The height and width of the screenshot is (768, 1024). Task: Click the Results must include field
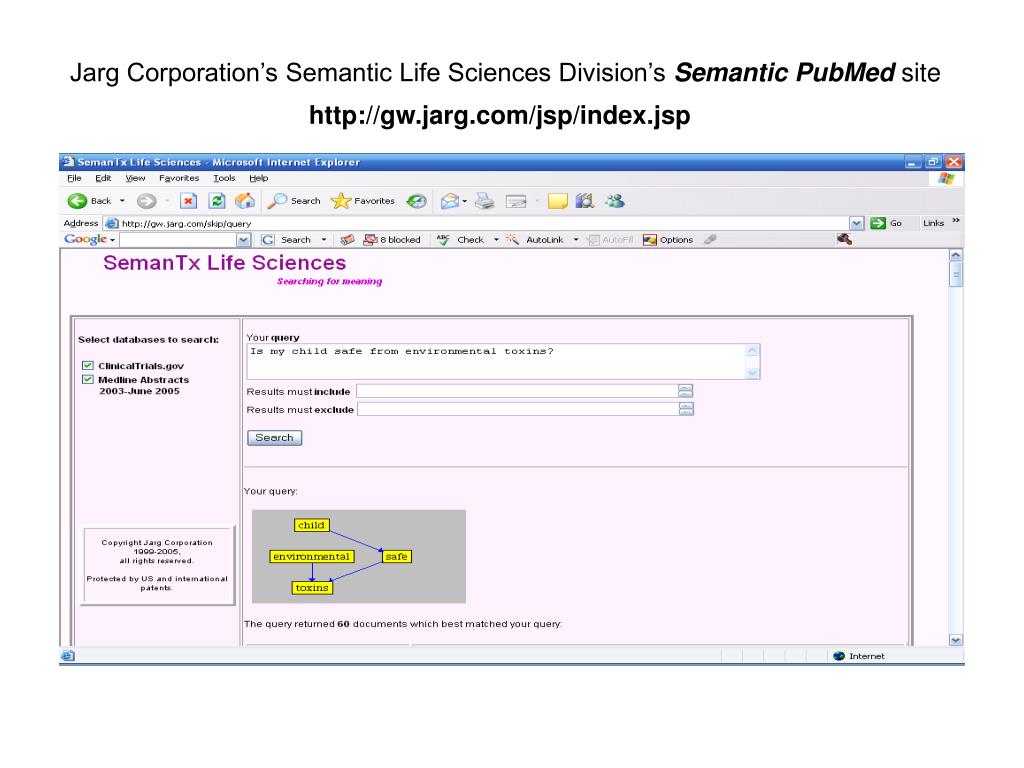(x=516, y=391)
